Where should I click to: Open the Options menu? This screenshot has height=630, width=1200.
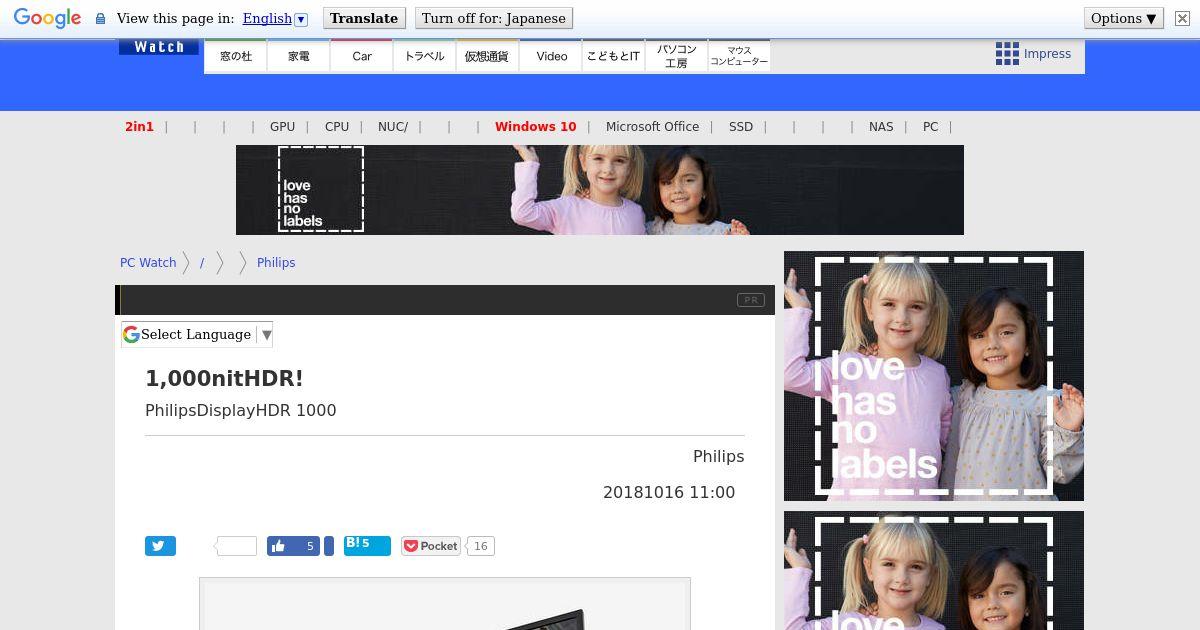click(x=1124, y=18)
